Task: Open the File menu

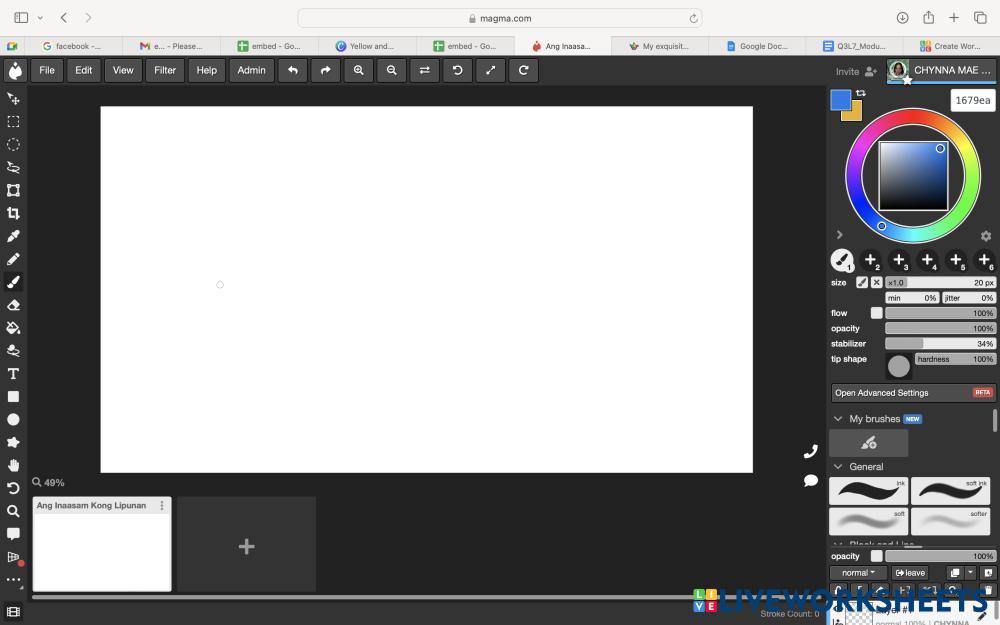Action: pyautogui.click(x=47, y=70)
